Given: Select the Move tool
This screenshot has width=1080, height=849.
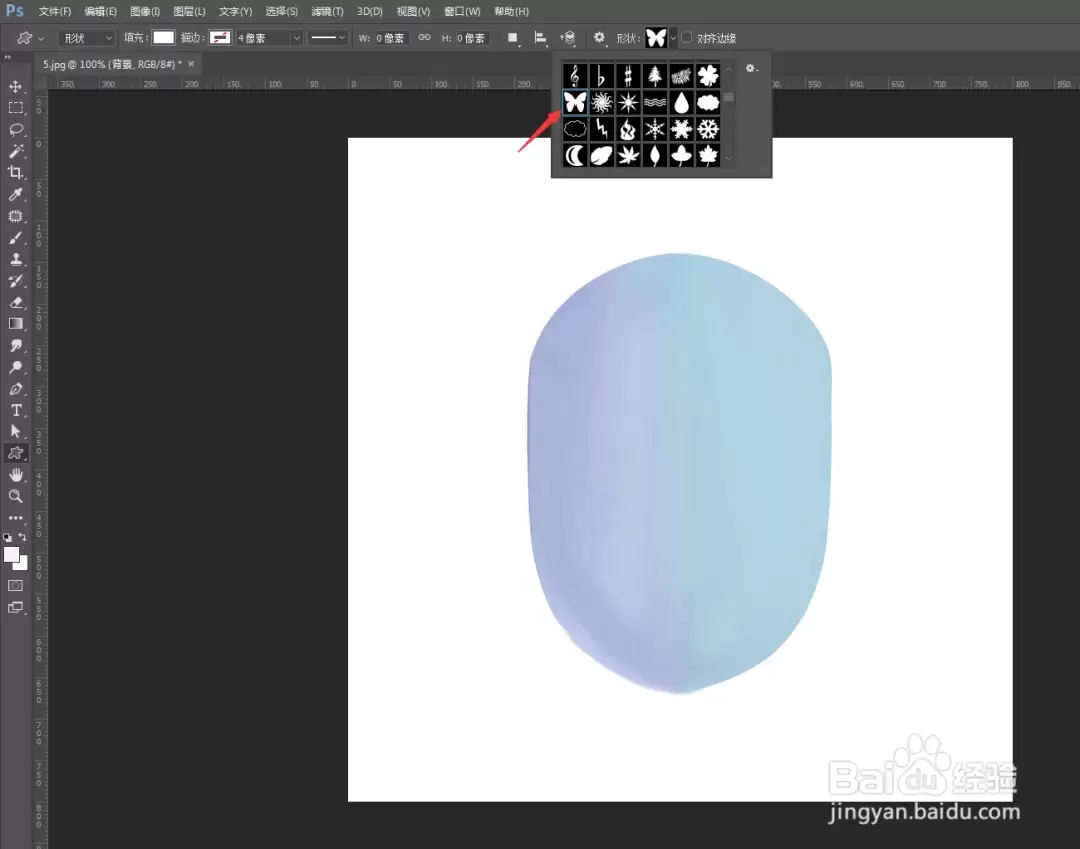Looking at the screenshot, I should (15, 87).
